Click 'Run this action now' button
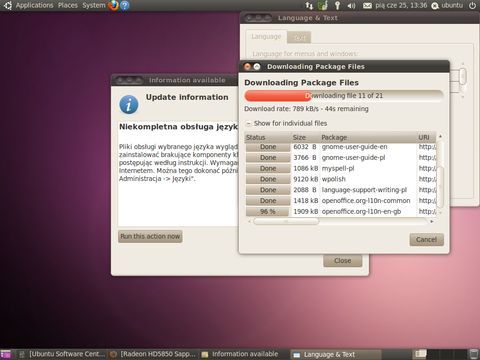 click(150, 236)
